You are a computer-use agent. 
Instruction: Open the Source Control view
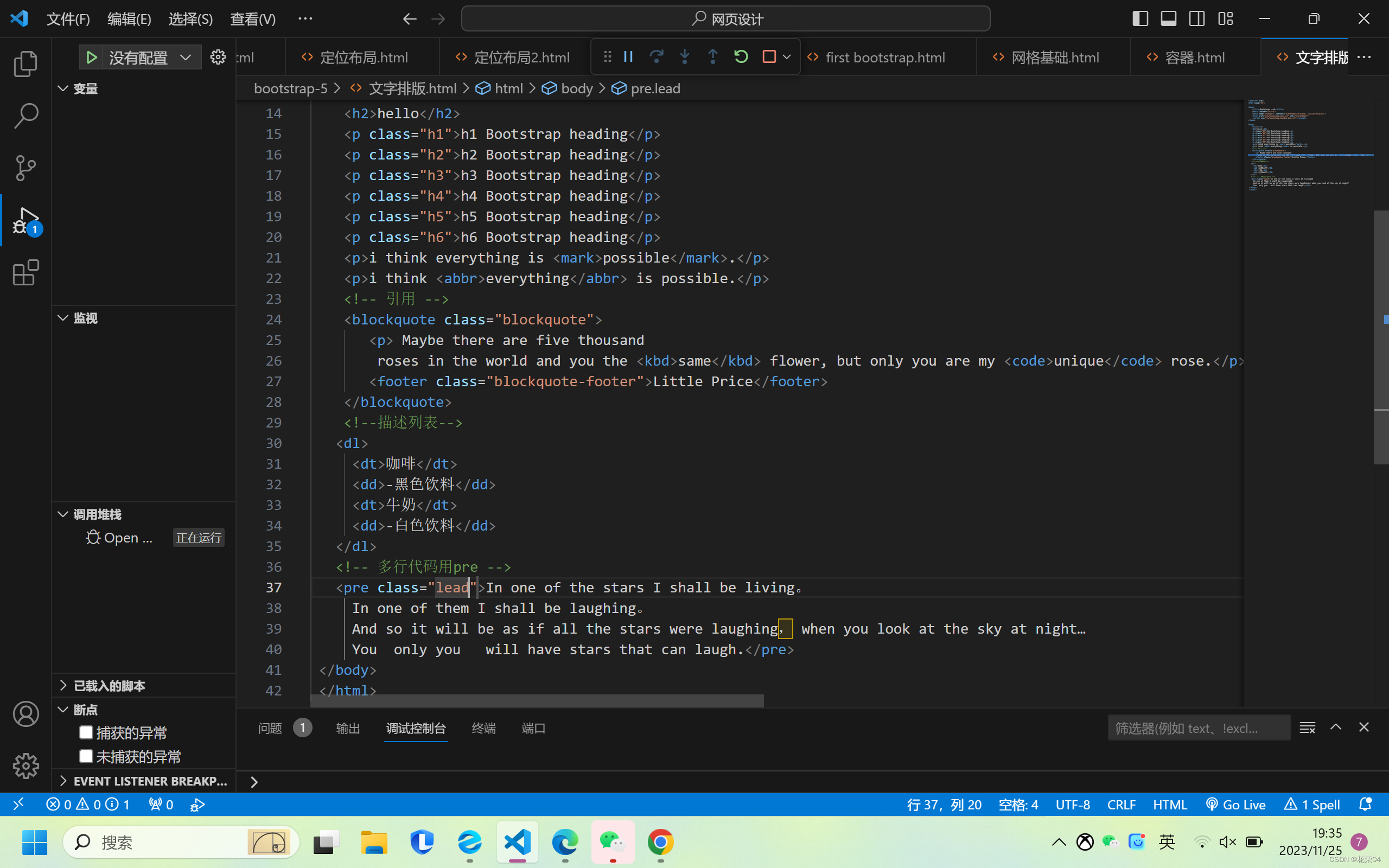click(26, 168)
